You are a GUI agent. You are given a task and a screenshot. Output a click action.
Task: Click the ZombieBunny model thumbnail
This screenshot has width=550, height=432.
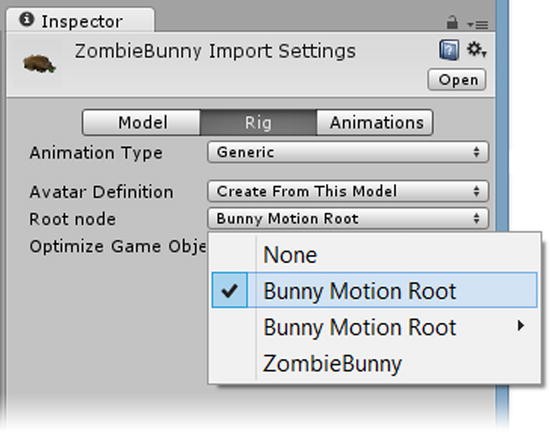click(x=39, y=65)
